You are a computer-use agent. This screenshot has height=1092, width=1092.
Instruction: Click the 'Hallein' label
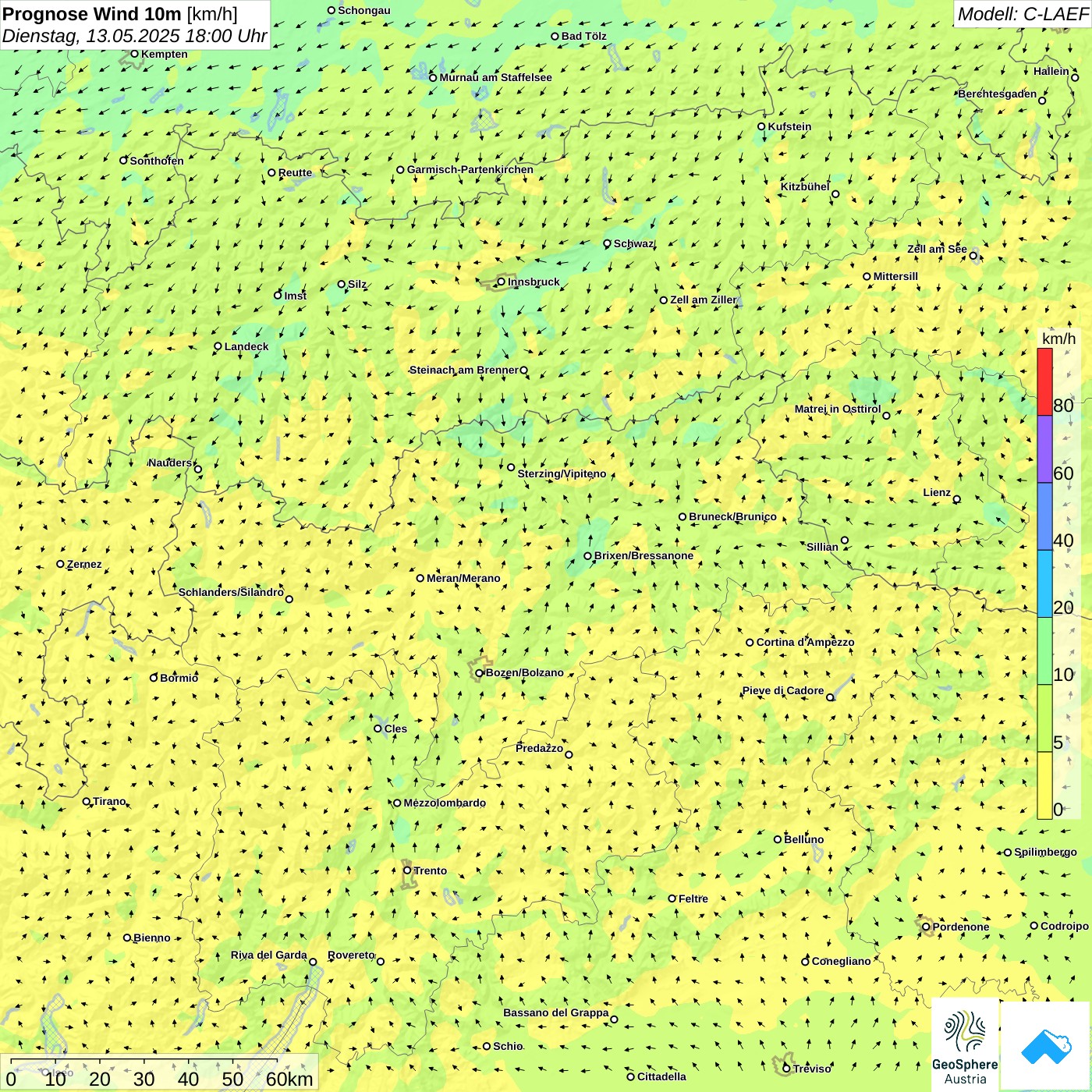tap(1051, 71)
